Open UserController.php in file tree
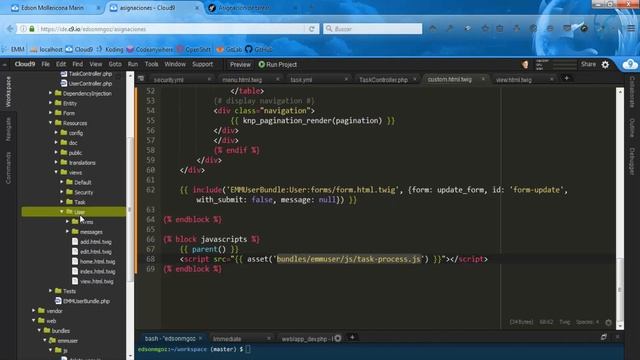 pos(90,84)
